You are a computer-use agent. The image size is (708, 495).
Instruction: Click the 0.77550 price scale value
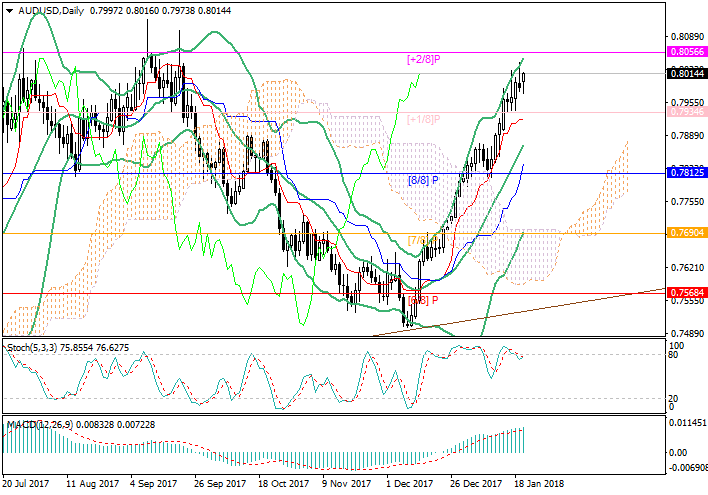687,201
